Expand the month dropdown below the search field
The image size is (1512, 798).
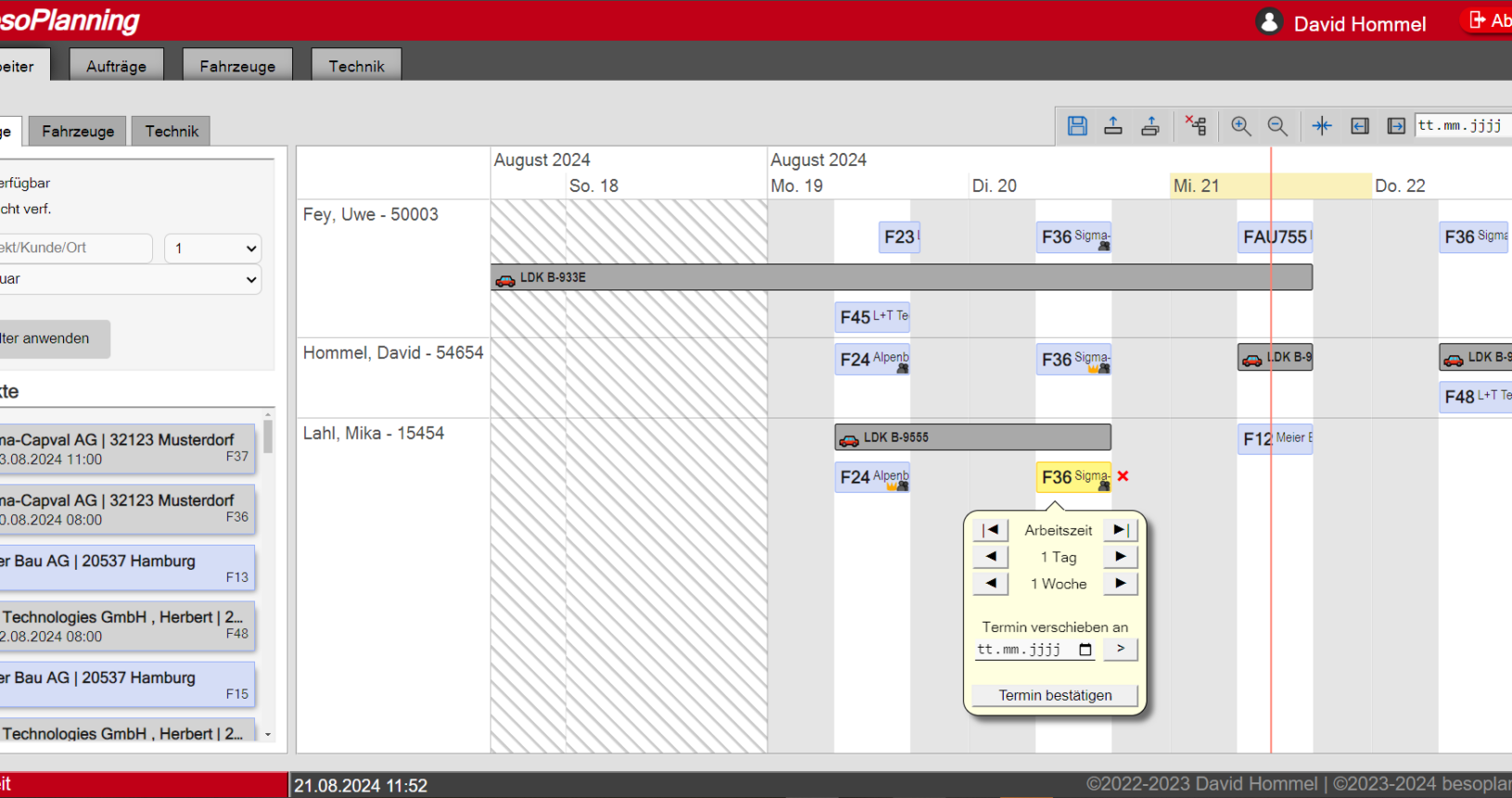130,279
